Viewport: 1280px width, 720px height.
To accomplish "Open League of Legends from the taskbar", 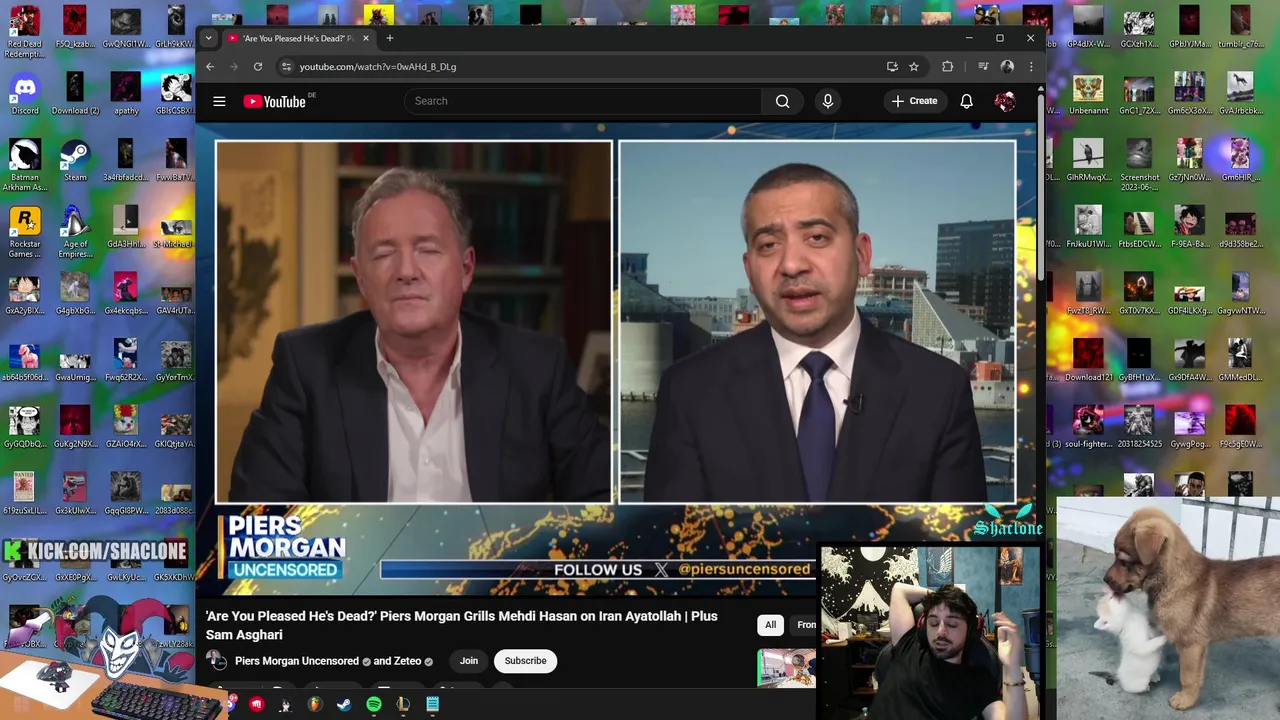I will 403,705.
